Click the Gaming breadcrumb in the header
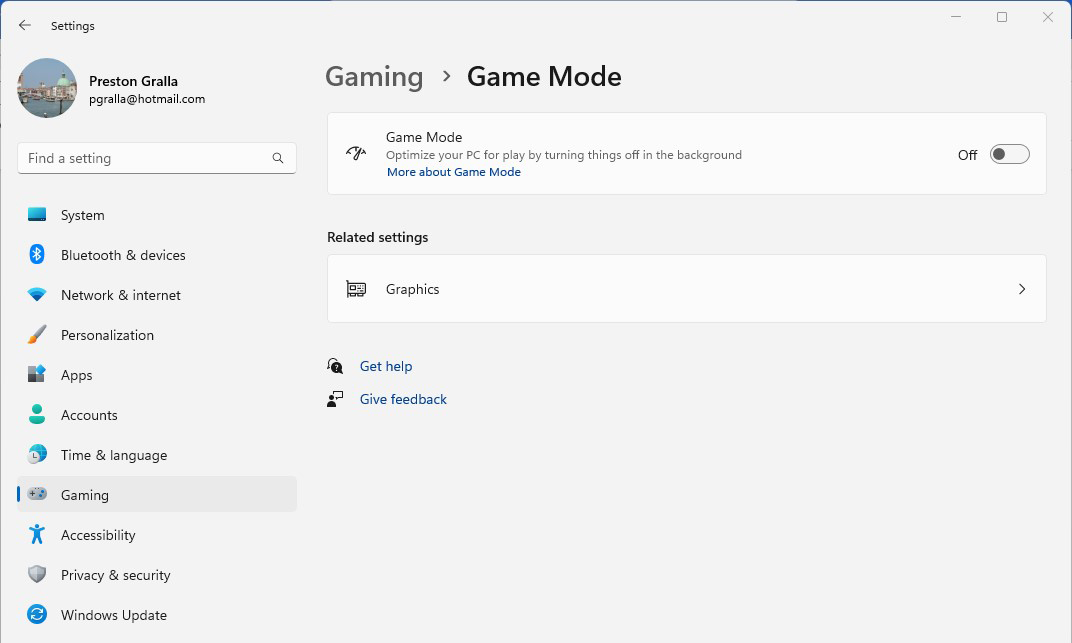 (374, 77)
